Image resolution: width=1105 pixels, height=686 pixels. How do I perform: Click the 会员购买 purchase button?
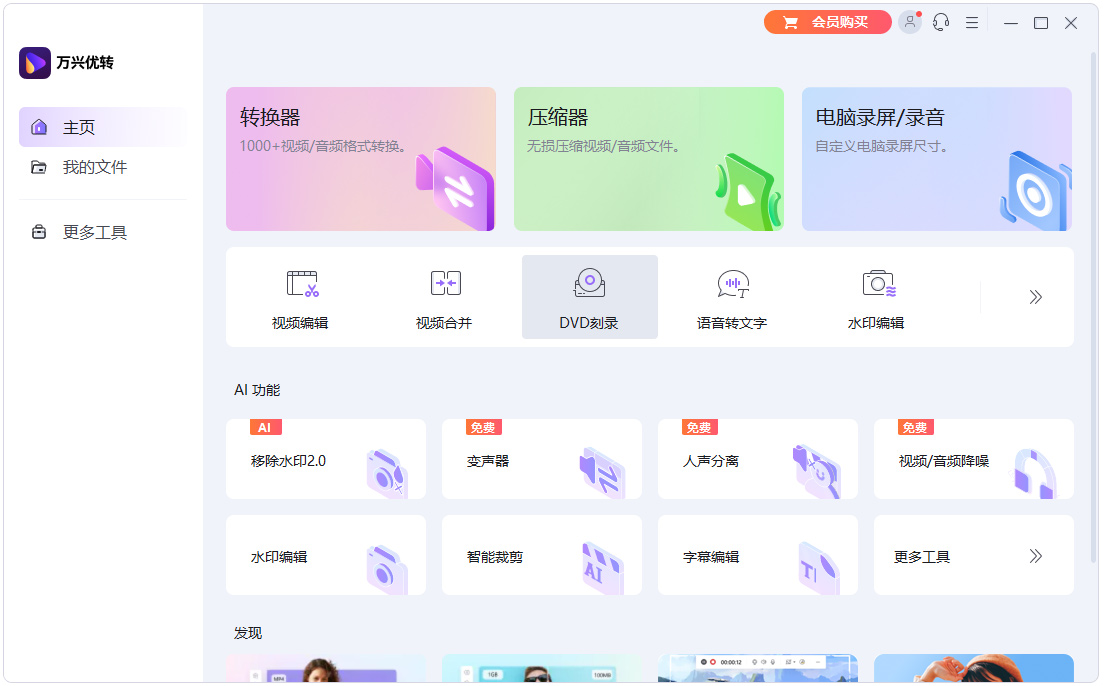827,21
